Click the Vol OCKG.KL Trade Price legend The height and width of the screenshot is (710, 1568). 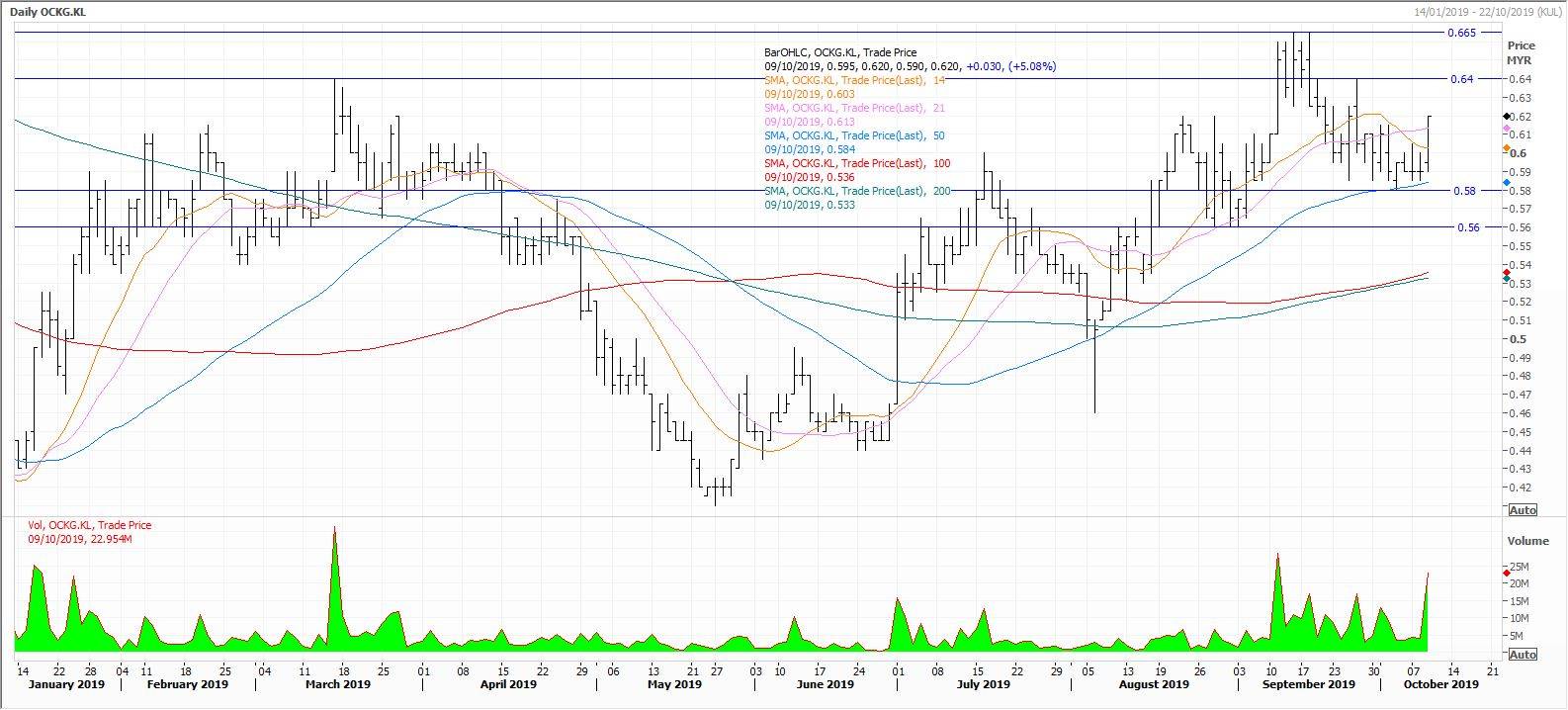[90, 525]
